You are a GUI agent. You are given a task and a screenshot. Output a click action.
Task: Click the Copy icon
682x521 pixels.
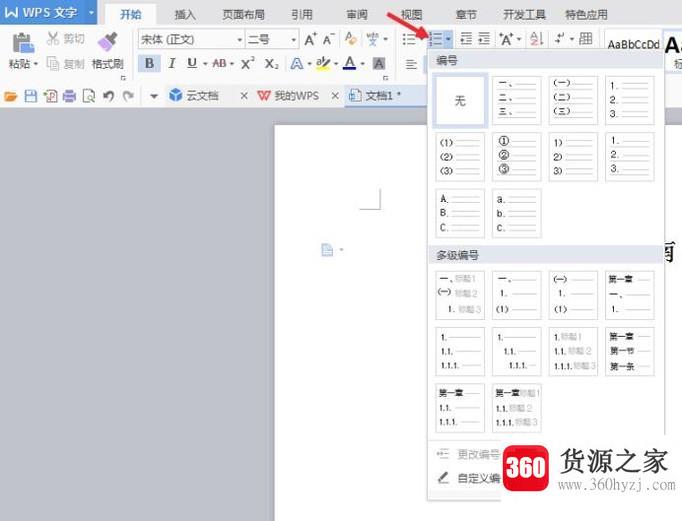click(53, 64)
